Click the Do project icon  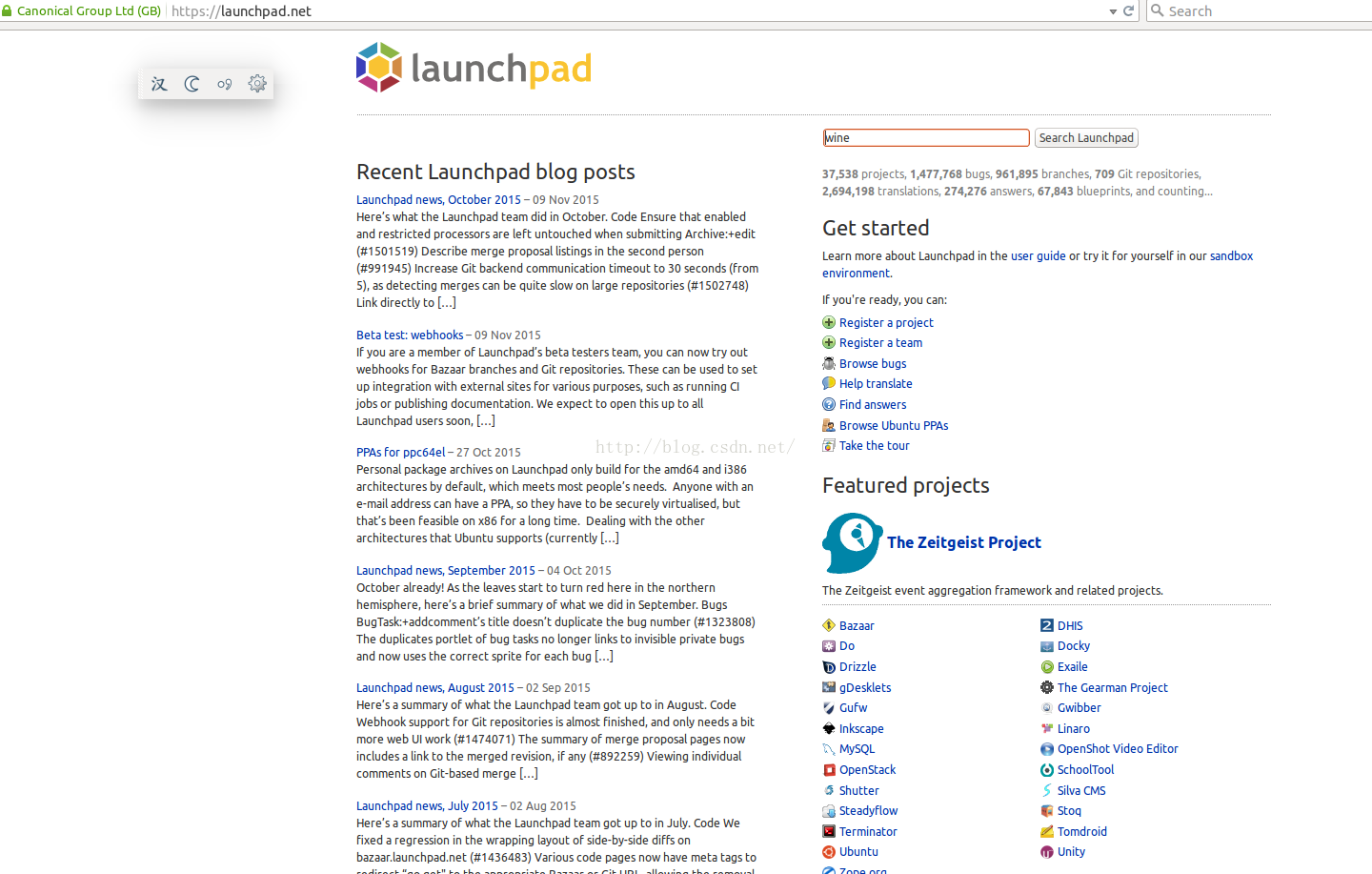tap(829, 645)
